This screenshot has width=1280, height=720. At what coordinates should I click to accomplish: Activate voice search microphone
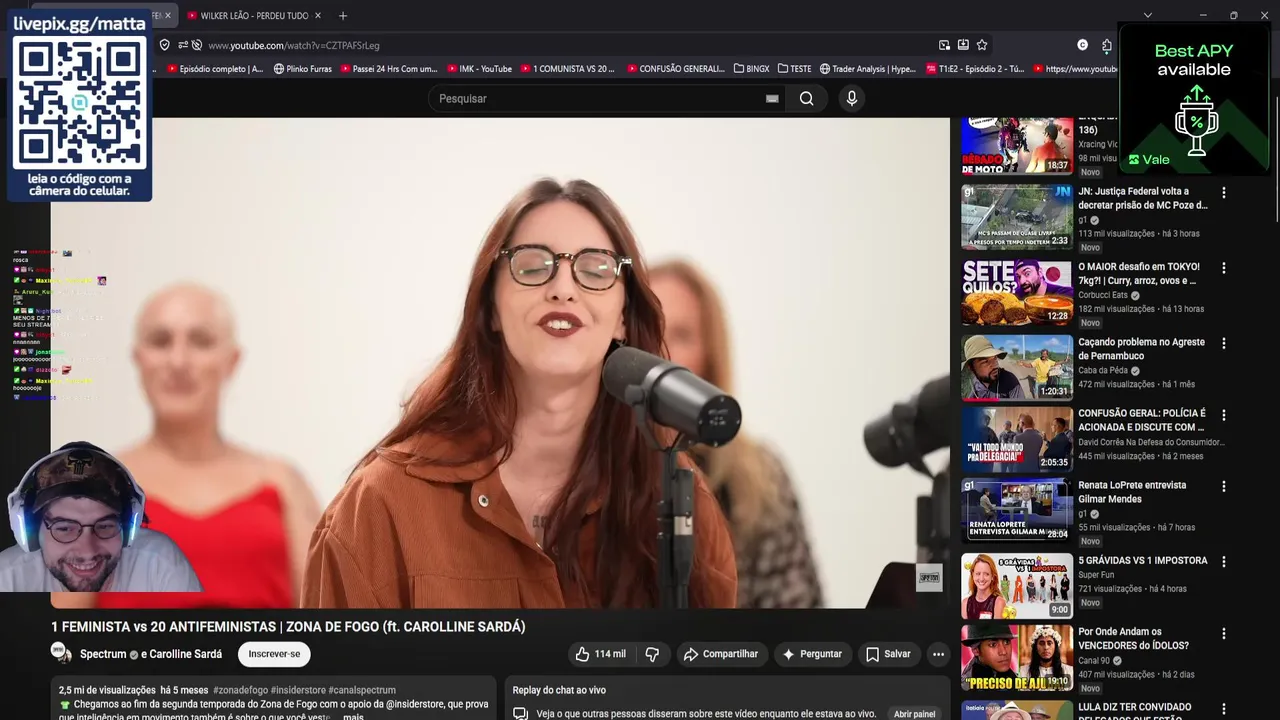(x=851, y=98)
